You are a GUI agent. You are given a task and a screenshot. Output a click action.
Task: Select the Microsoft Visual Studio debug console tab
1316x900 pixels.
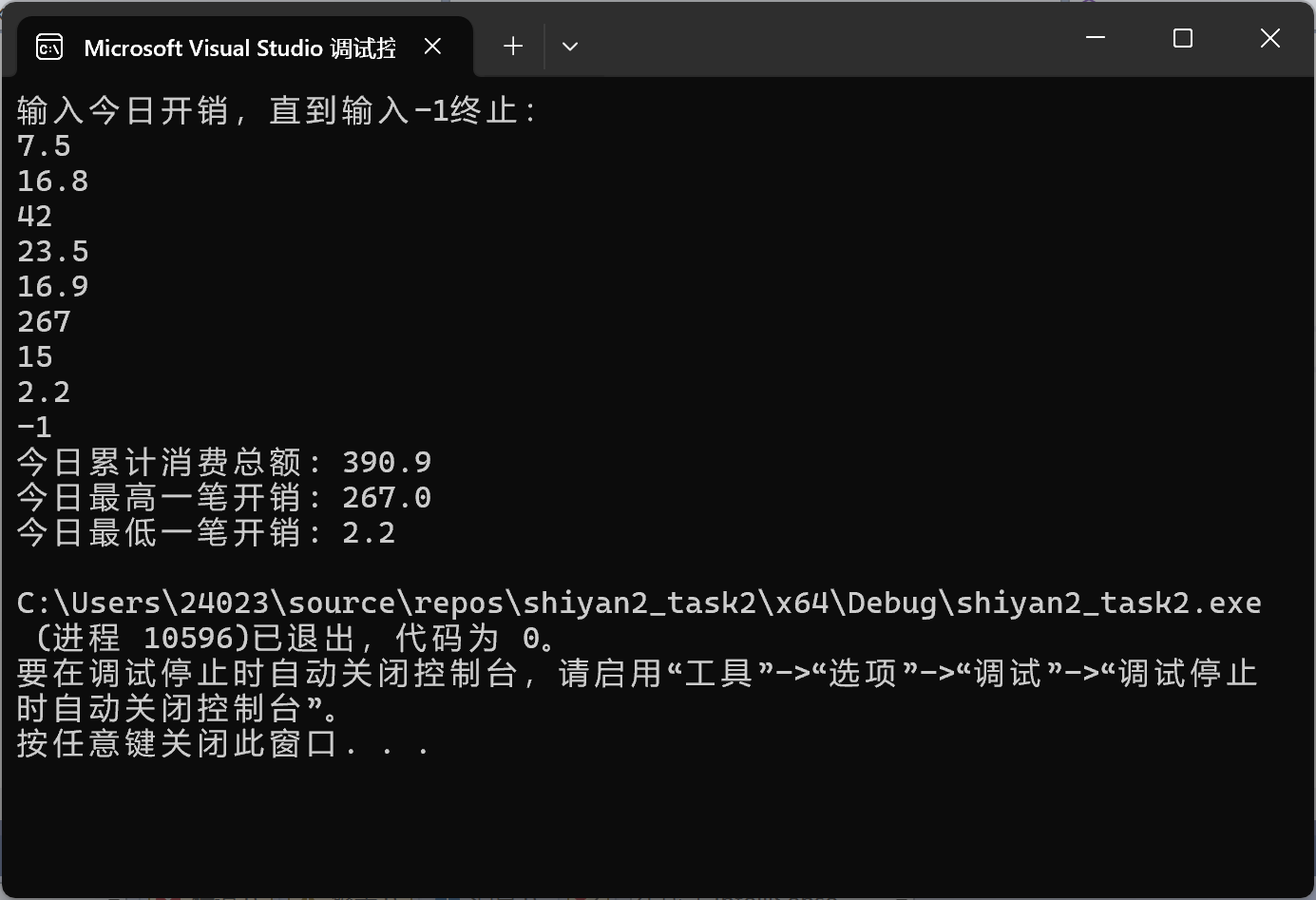(245, 47)
